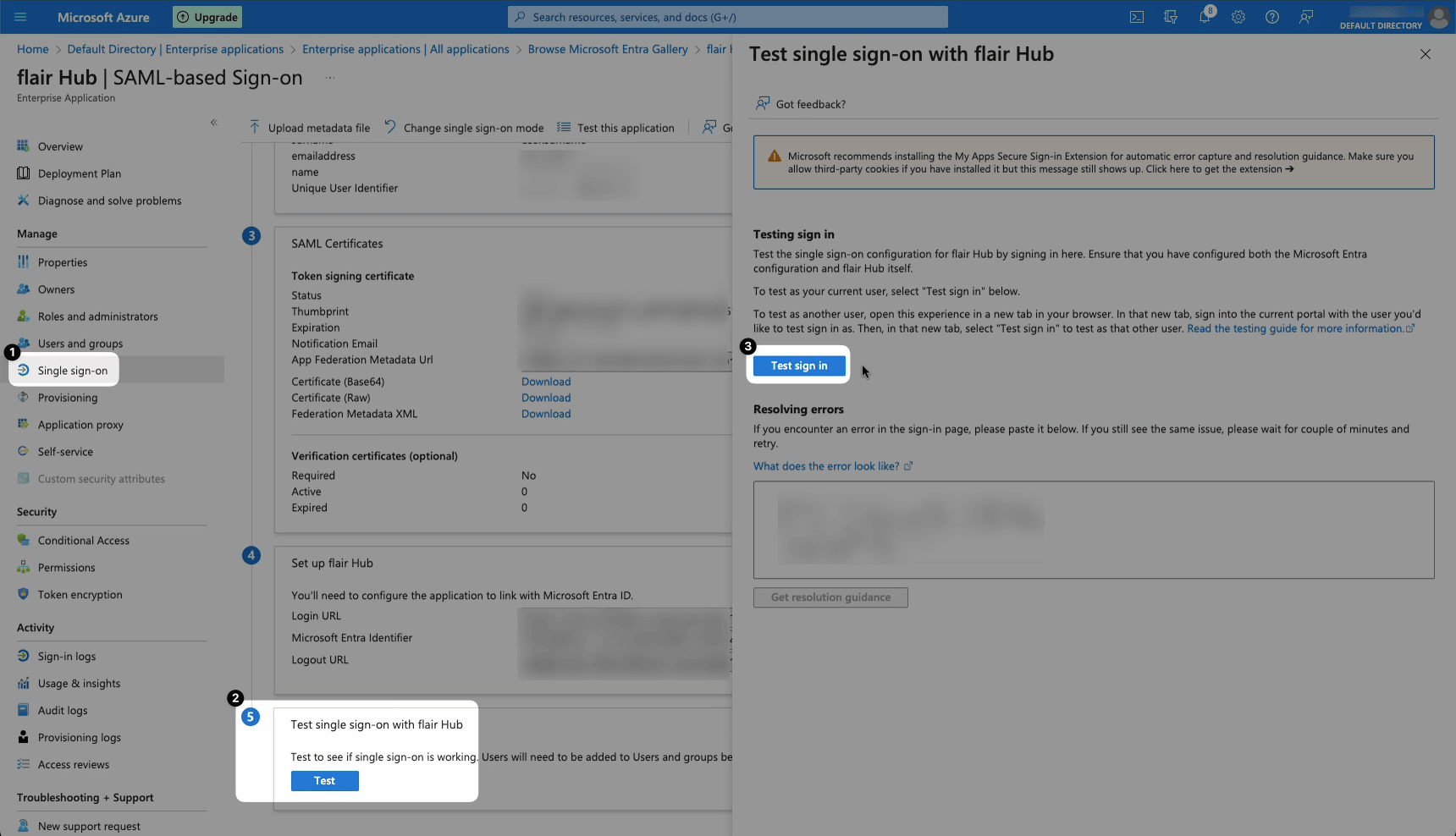Screen dimensions: 1456x836
Task: Go to Browse Microsoft Entra Gallery breadcrumb
Action: (x=608, y=49)
